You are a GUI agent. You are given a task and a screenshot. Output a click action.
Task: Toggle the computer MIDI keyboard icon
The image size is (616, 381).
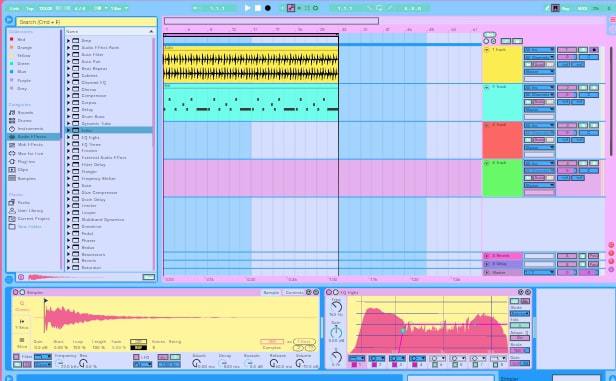555,8
